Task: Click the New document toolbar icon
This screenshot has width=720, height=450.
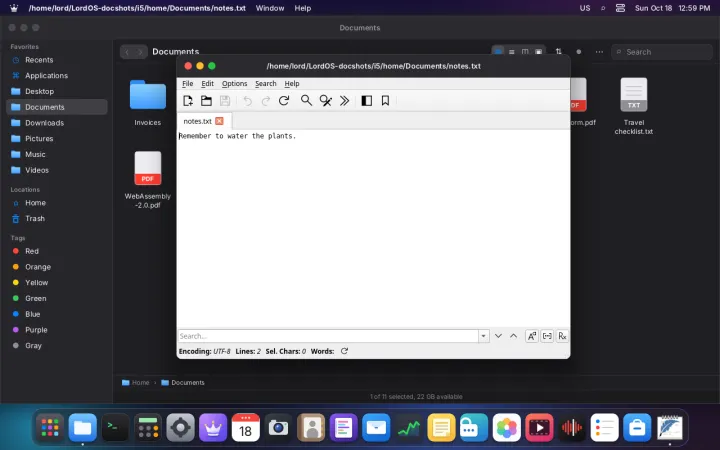Action: 188,101
